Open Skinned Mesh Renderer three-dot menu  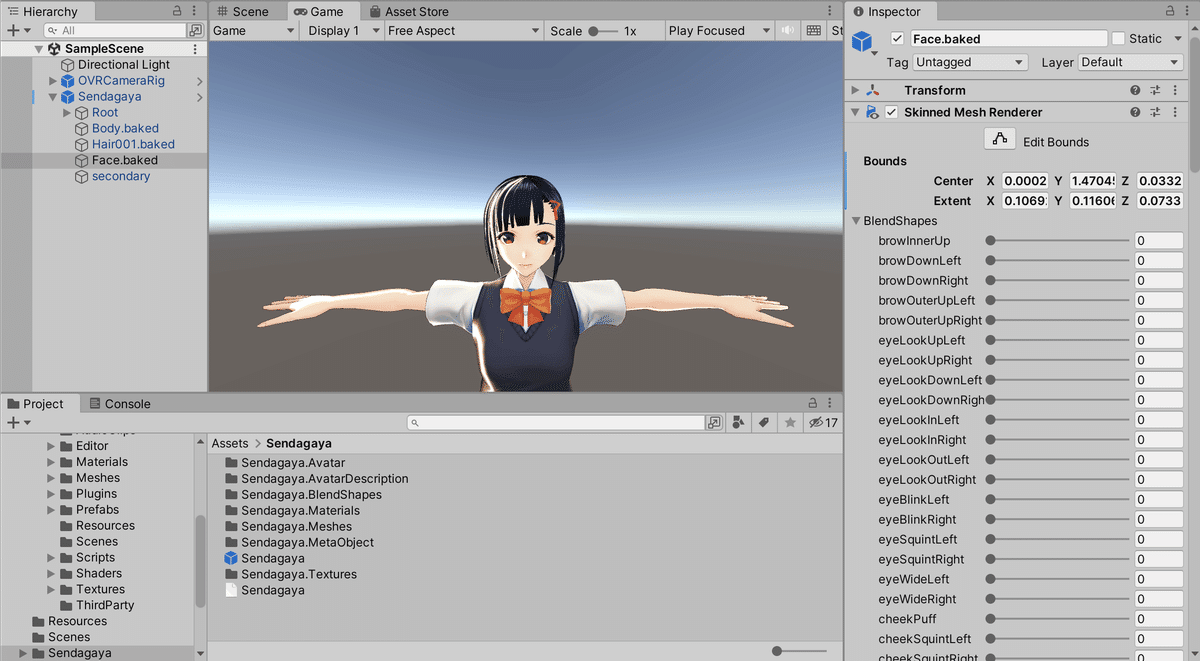[1174, 112]
